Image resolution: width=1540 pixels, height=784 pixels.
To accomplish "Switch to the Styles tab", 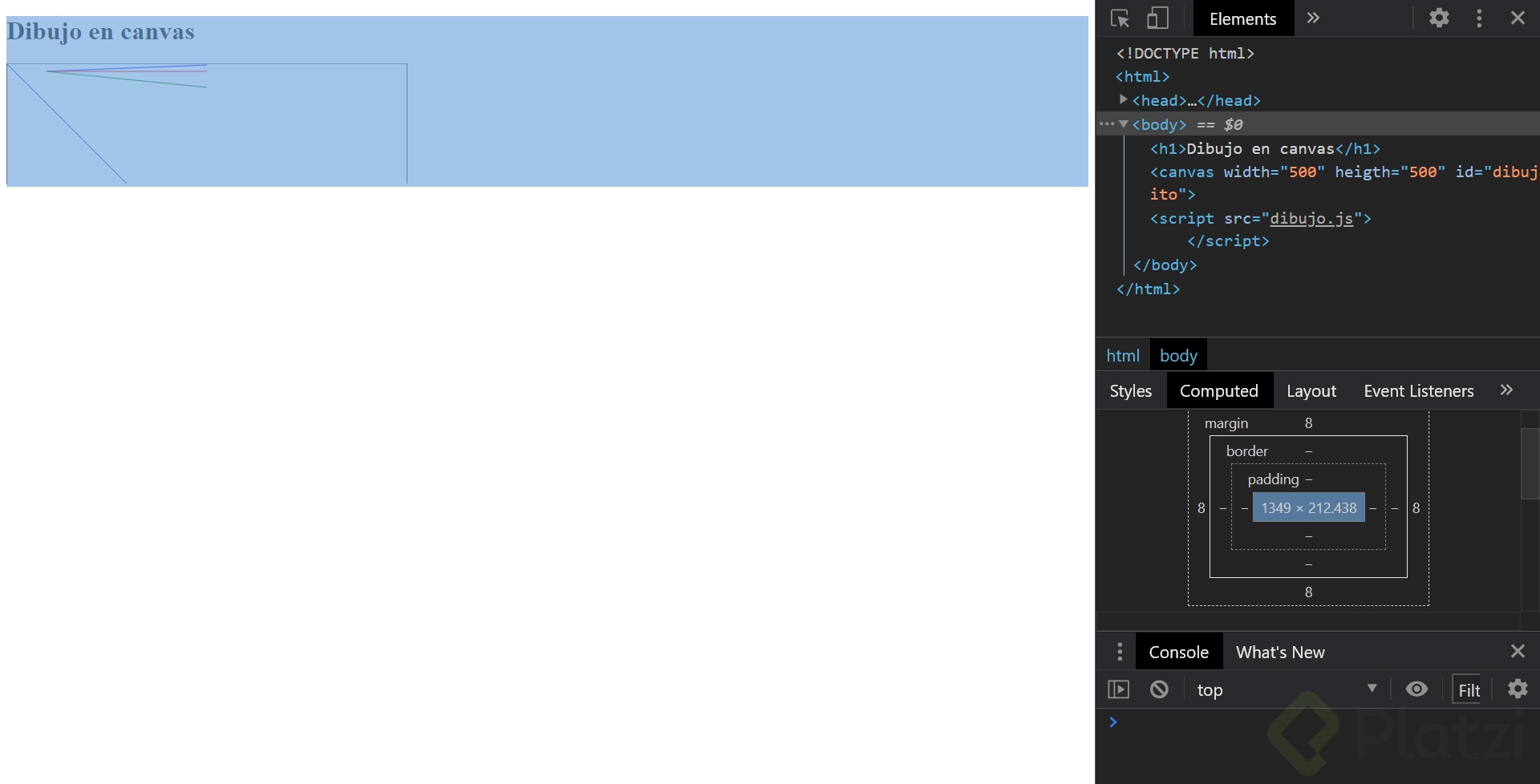I will (x=1130, y=390).
